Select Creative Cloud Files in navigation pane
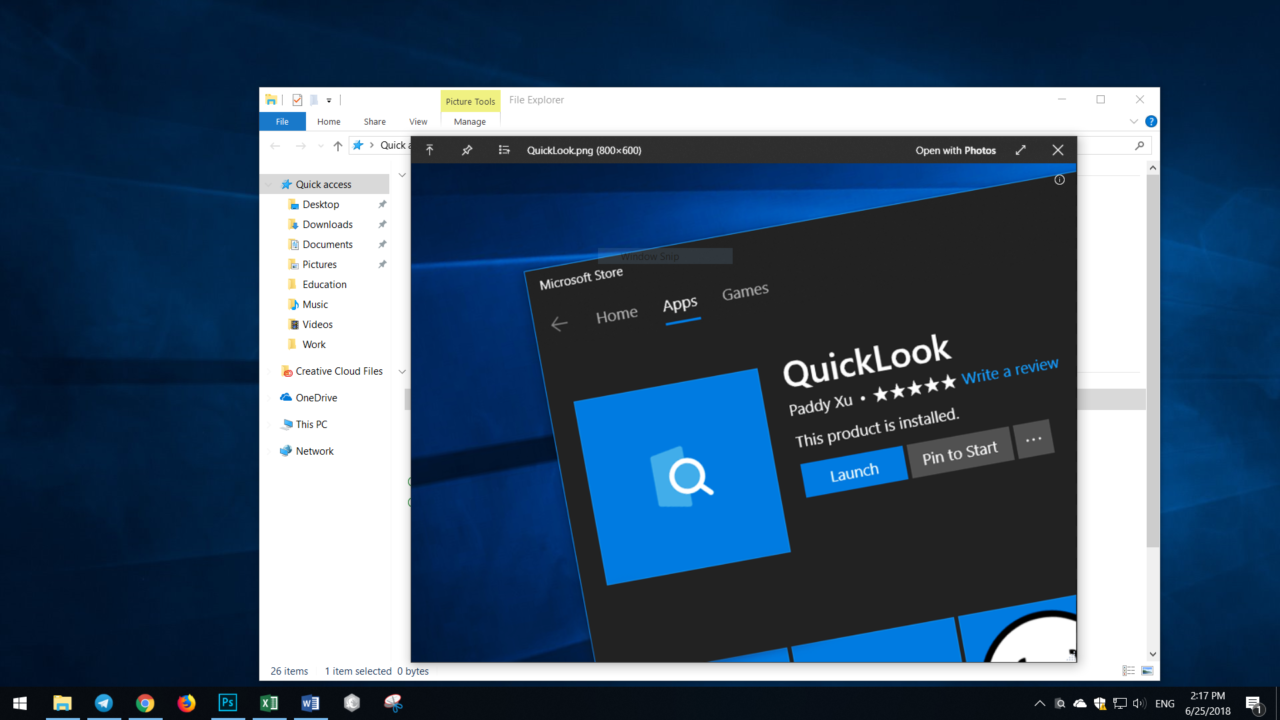This screenshot has width=1280, height=720. coord(339,371)
